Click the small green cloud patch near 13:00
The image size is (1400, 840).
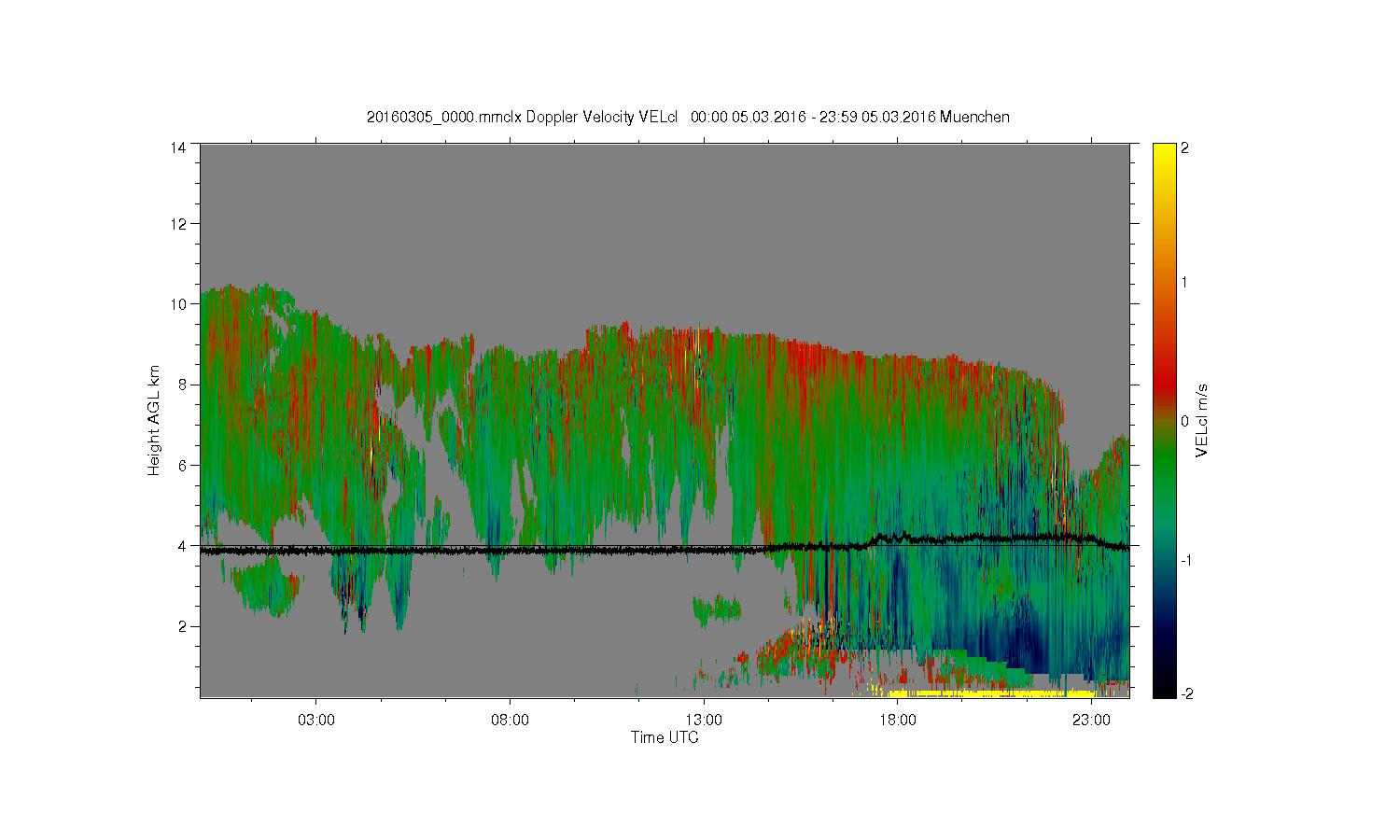click(x=717, y=609)
